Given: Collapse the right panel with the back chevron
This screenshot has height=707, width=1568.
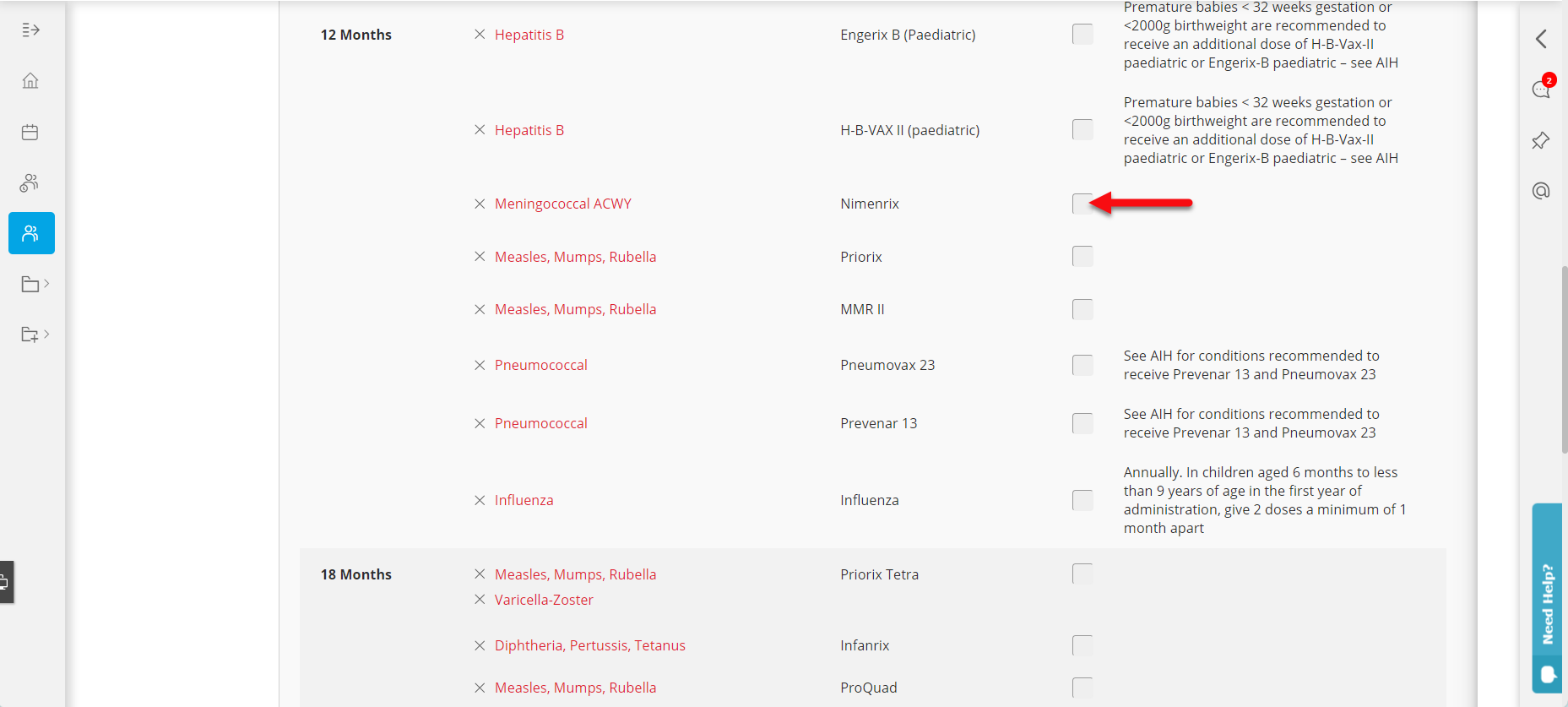Looking at the screenshot, I should click(x=1541, y=39).
